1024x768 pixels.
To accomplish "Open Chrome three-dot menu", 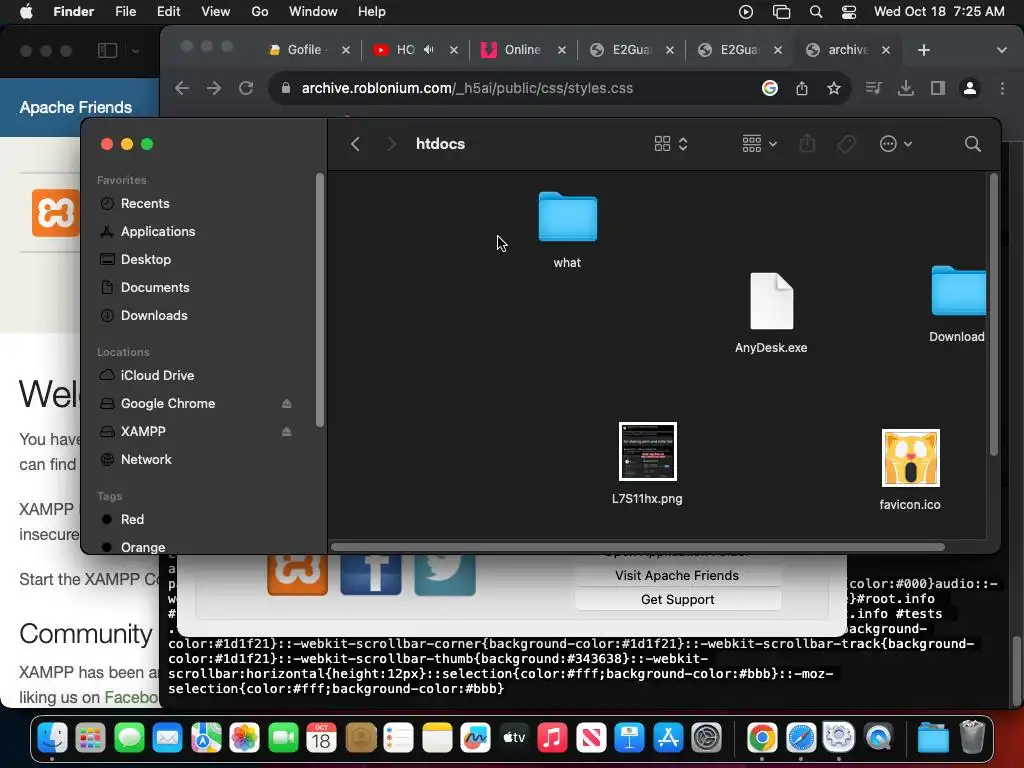I will (x=1002, y=88).
